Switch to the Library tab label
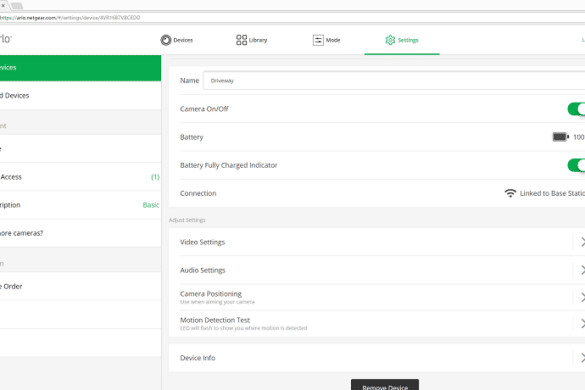 coord(258,40)
